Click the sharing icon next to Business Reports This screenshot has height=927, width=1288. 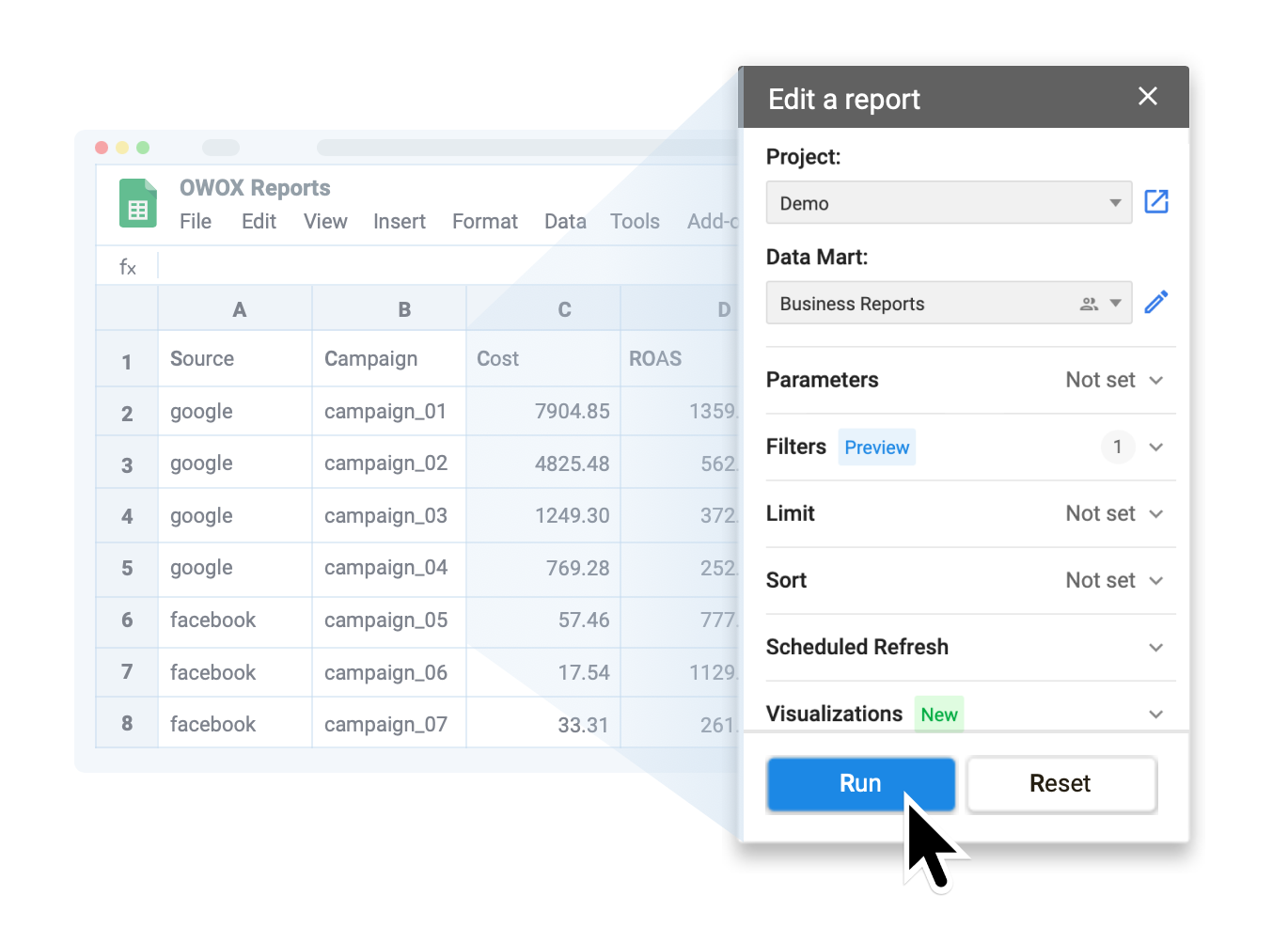pyautogui.click(x=1089, y=303)
